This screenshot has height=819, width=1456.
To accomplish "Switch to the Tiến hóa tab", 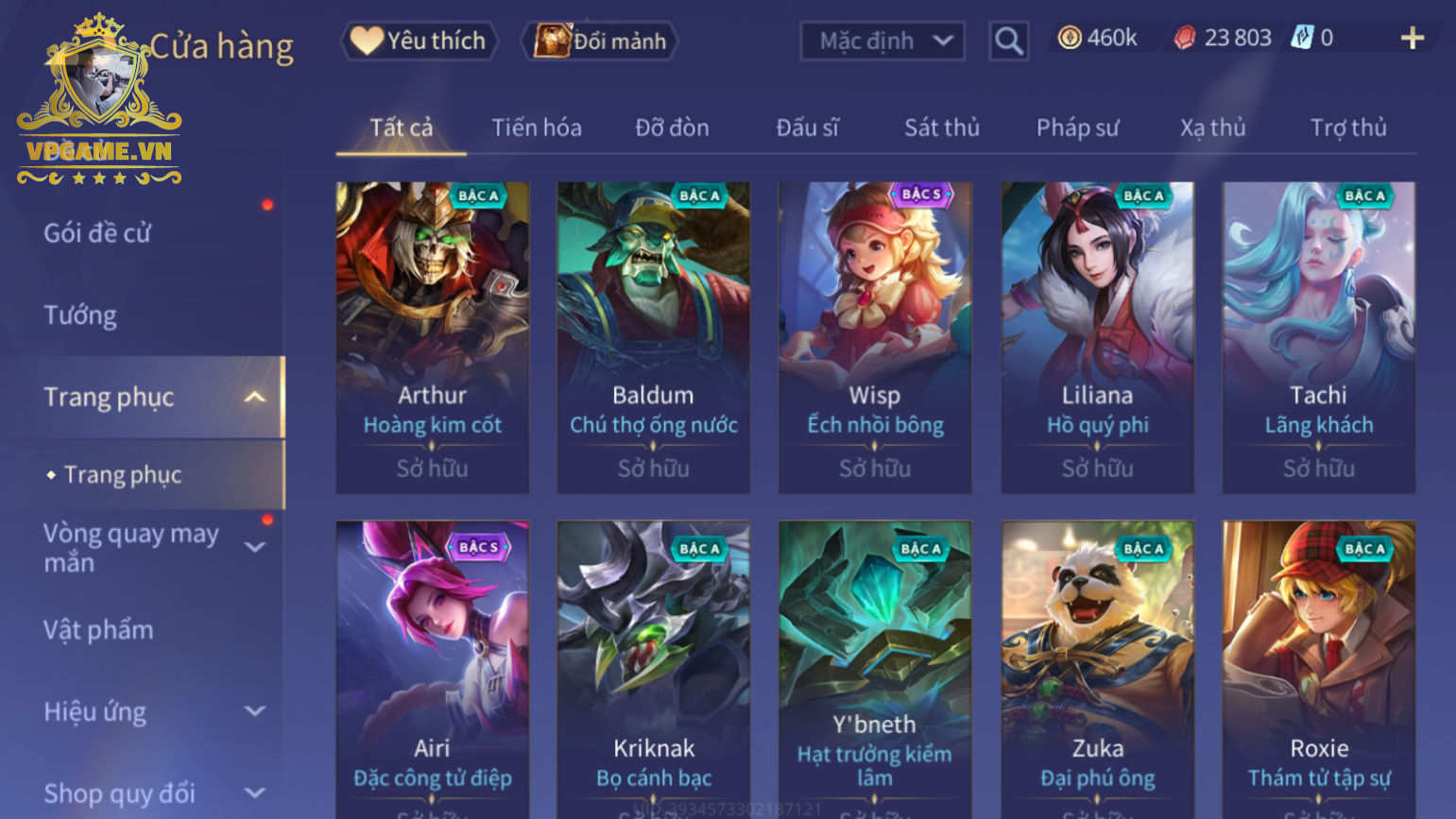I will click(x=537, y=128).
